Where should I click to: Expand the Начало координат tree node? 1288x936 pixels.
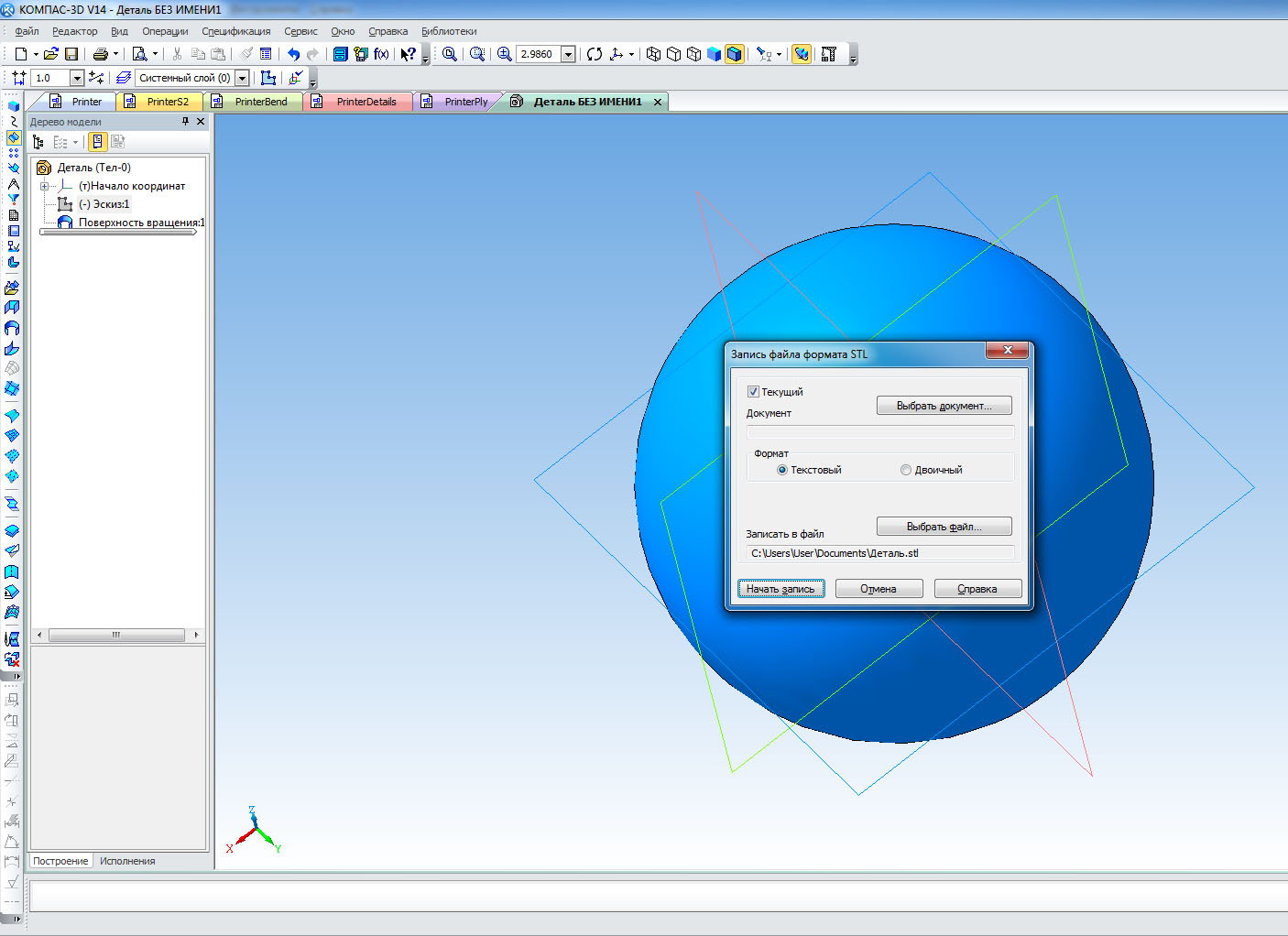point(44,186)
